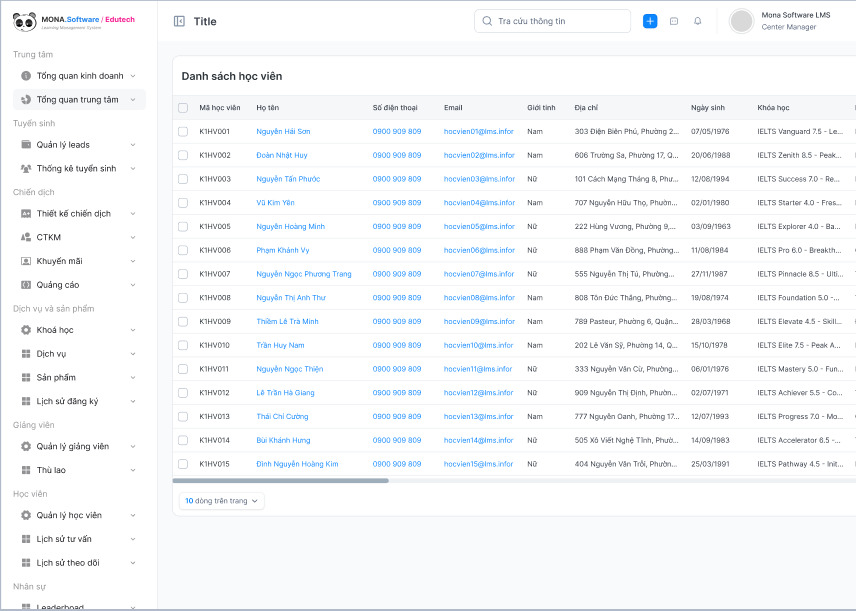Open Thù lao menu item

click(x=79, y=470)
